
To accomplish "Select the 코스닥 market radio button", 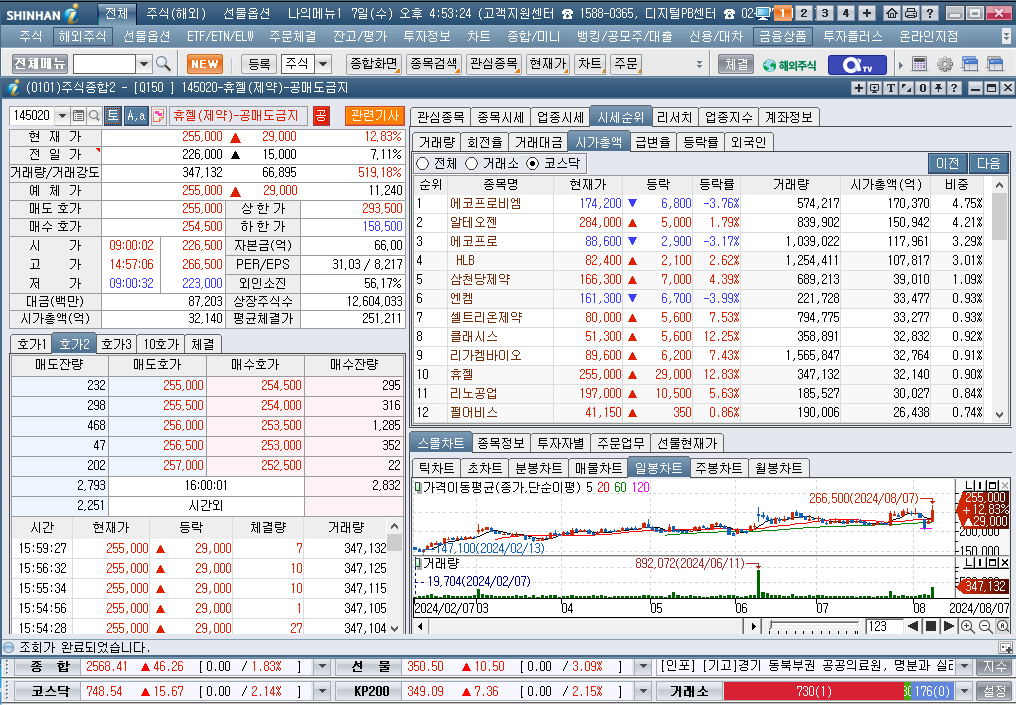I will point(533,163).
